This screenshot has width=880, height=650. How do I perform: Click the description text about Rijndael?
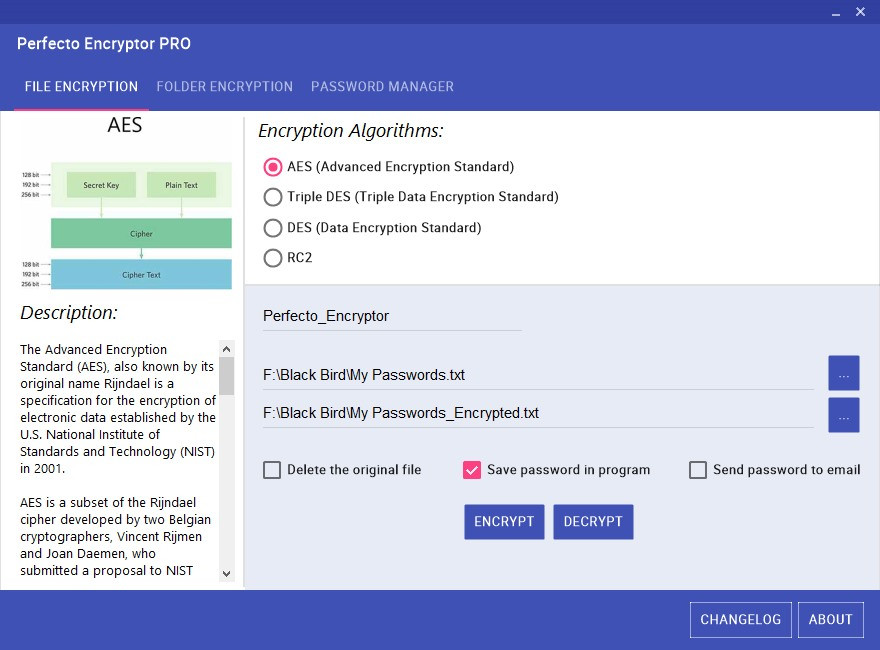pyautogui.click(x=118, y=459)
